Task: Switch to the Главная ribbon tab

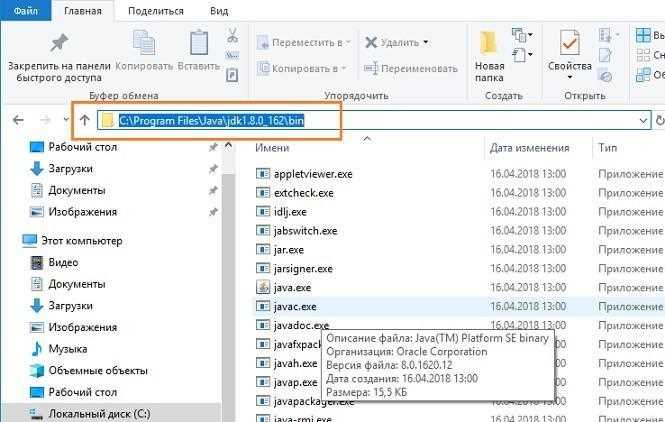Action: click(83, 11)
